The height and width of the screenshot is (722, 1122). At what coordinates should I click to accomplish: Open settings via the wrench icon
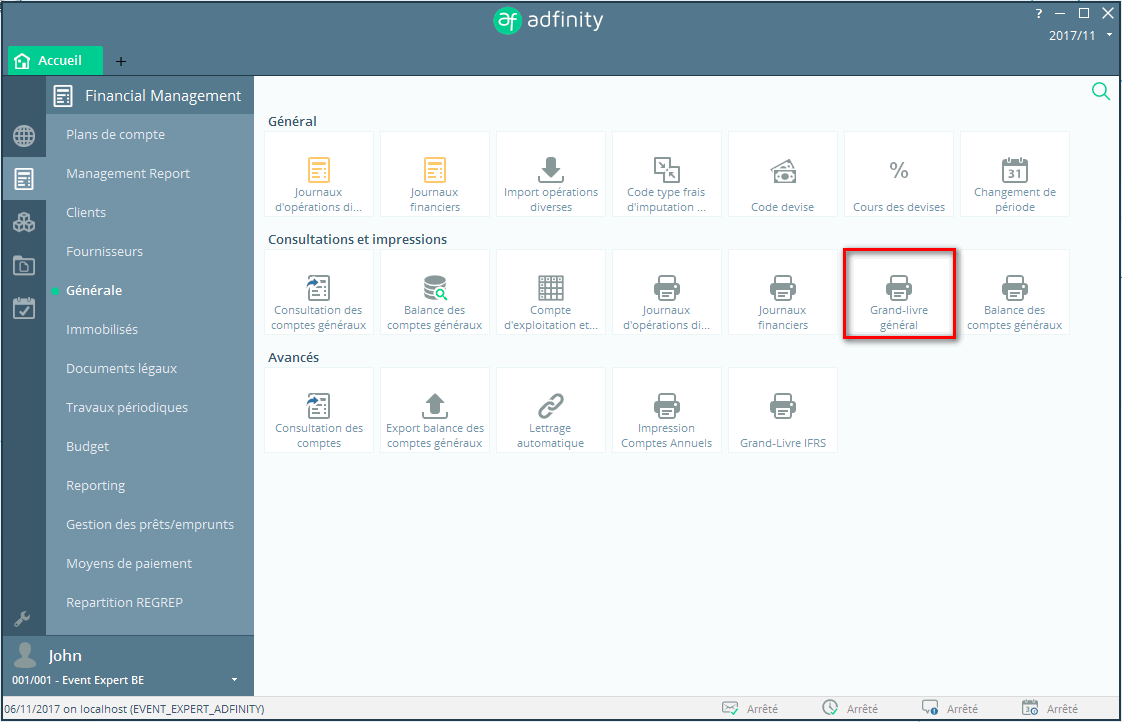(x=22, y=619)
